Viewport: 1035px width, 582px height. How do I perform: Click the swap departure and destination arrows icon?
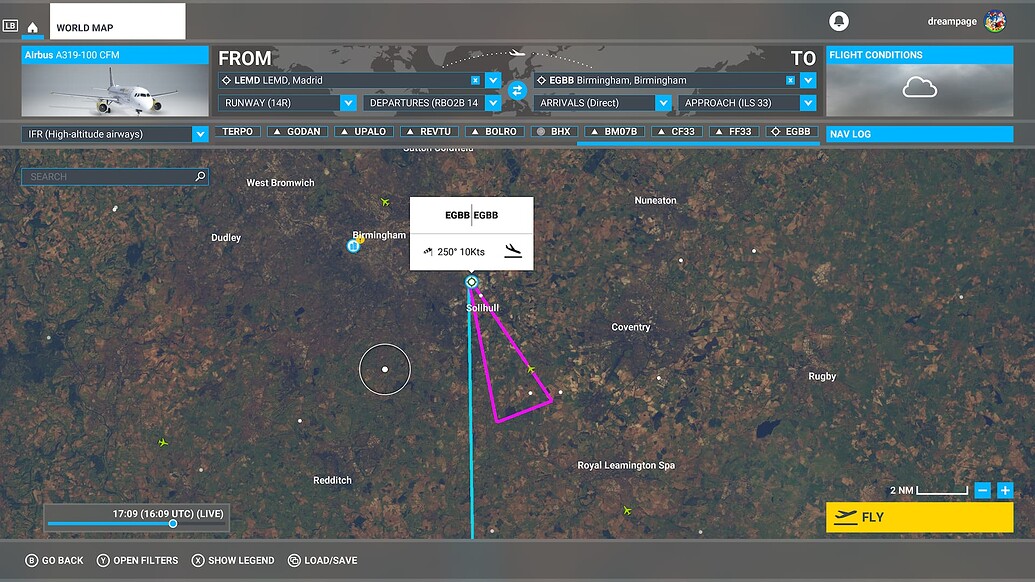click(516, 89)
